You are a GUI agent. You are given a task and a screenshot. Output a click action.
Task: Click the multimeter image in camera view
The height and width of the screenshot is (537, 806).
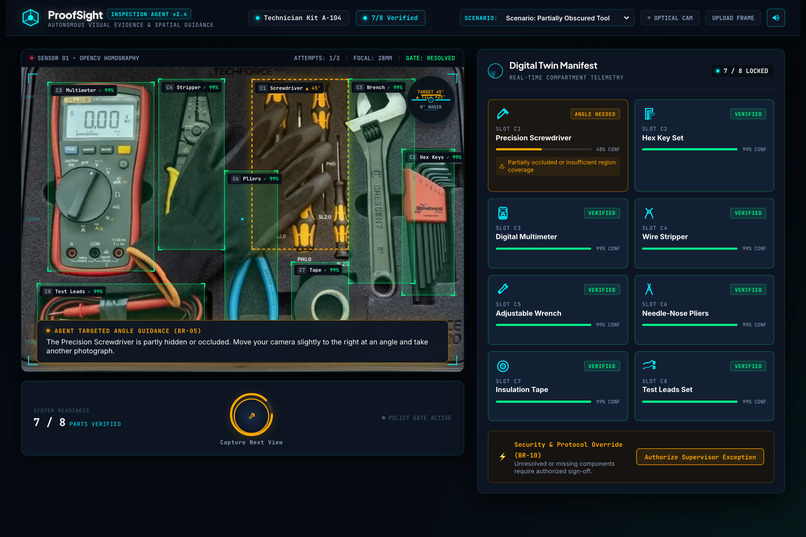(x=100, y=177)
